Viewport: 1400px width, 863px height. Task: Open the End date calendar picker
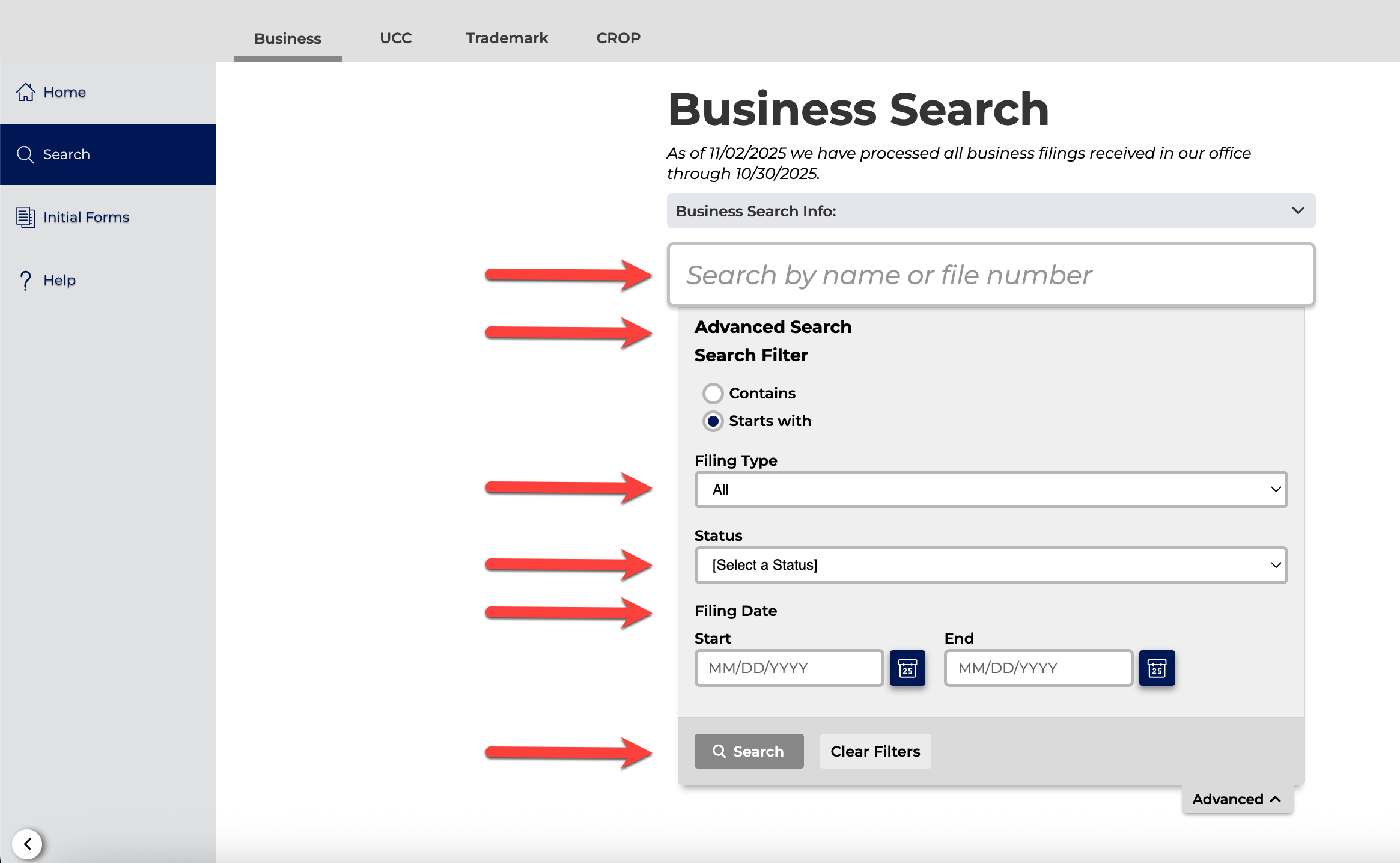pos(1157,668)
